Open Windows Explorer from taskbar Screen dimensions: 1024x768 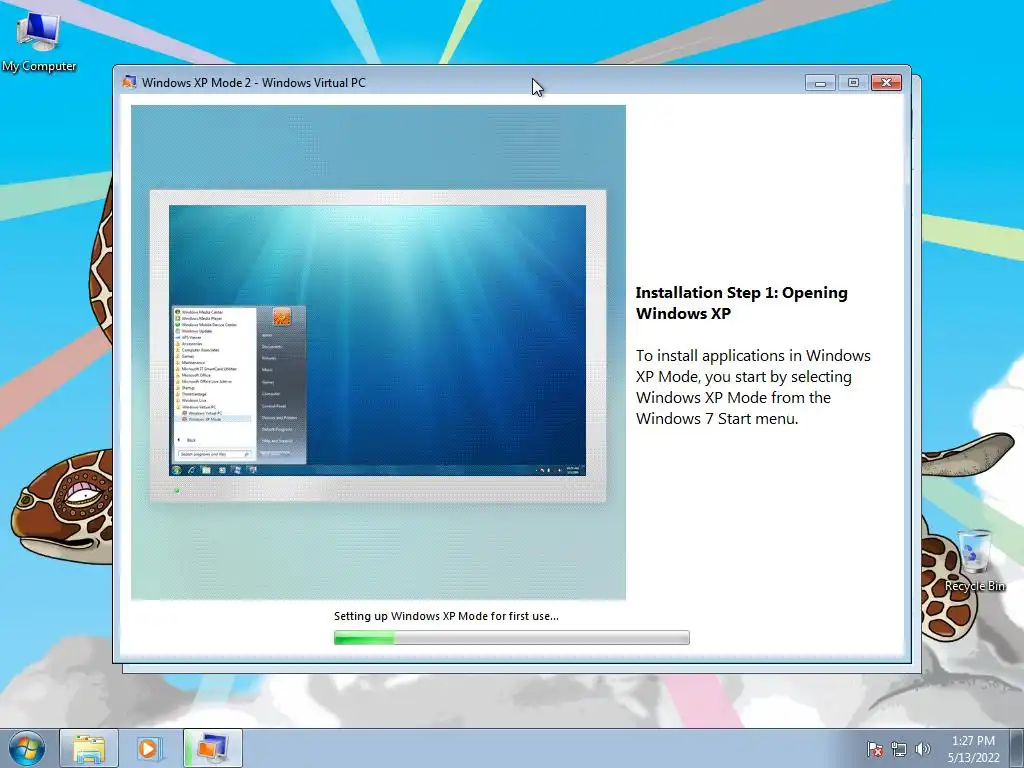[89, 748]
